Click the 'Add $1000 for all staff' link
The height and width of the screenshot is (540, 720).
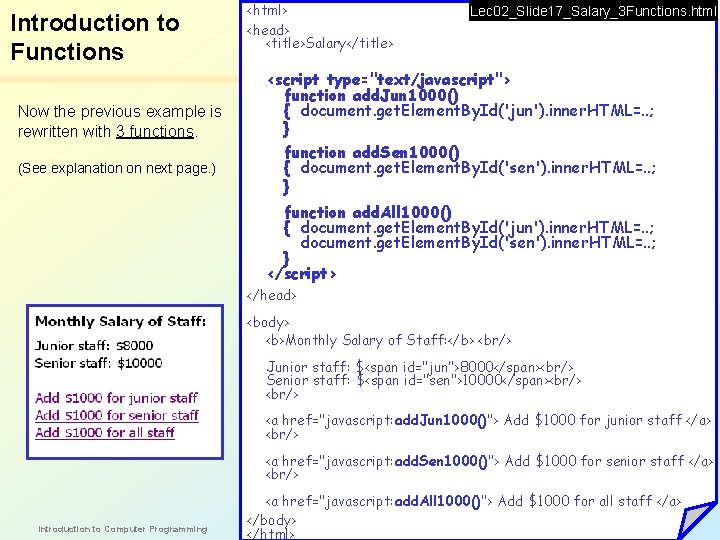105,433
